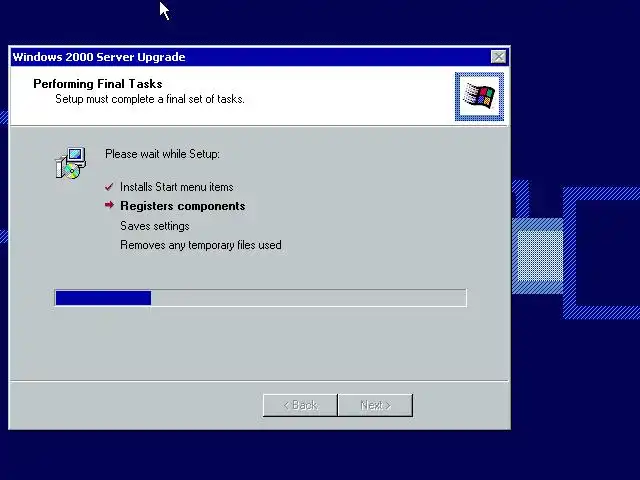
Task: Select the 'Installs Start menu items' text
Action: point(177,187)
